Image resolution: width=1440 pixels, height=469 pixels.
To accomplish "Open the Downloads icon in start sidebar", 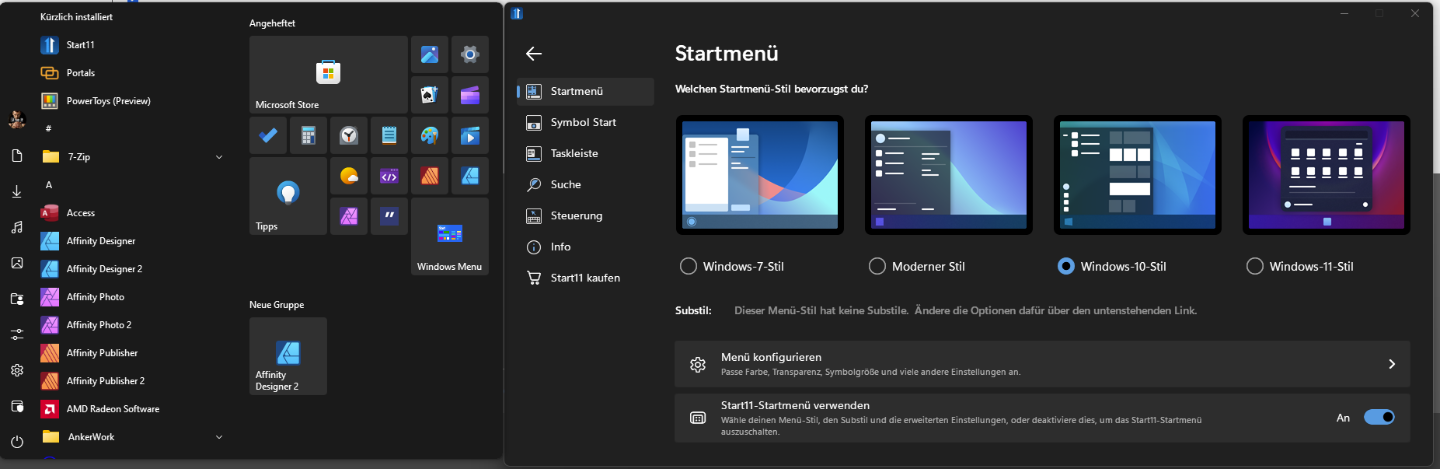I will tap(17, 191).
